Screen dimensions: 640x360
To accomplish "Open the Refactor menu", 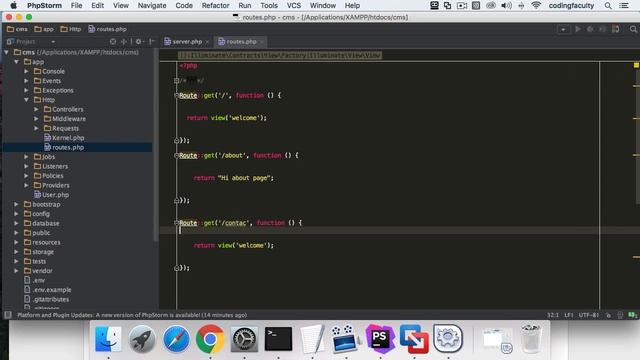I will click(215, 5).
